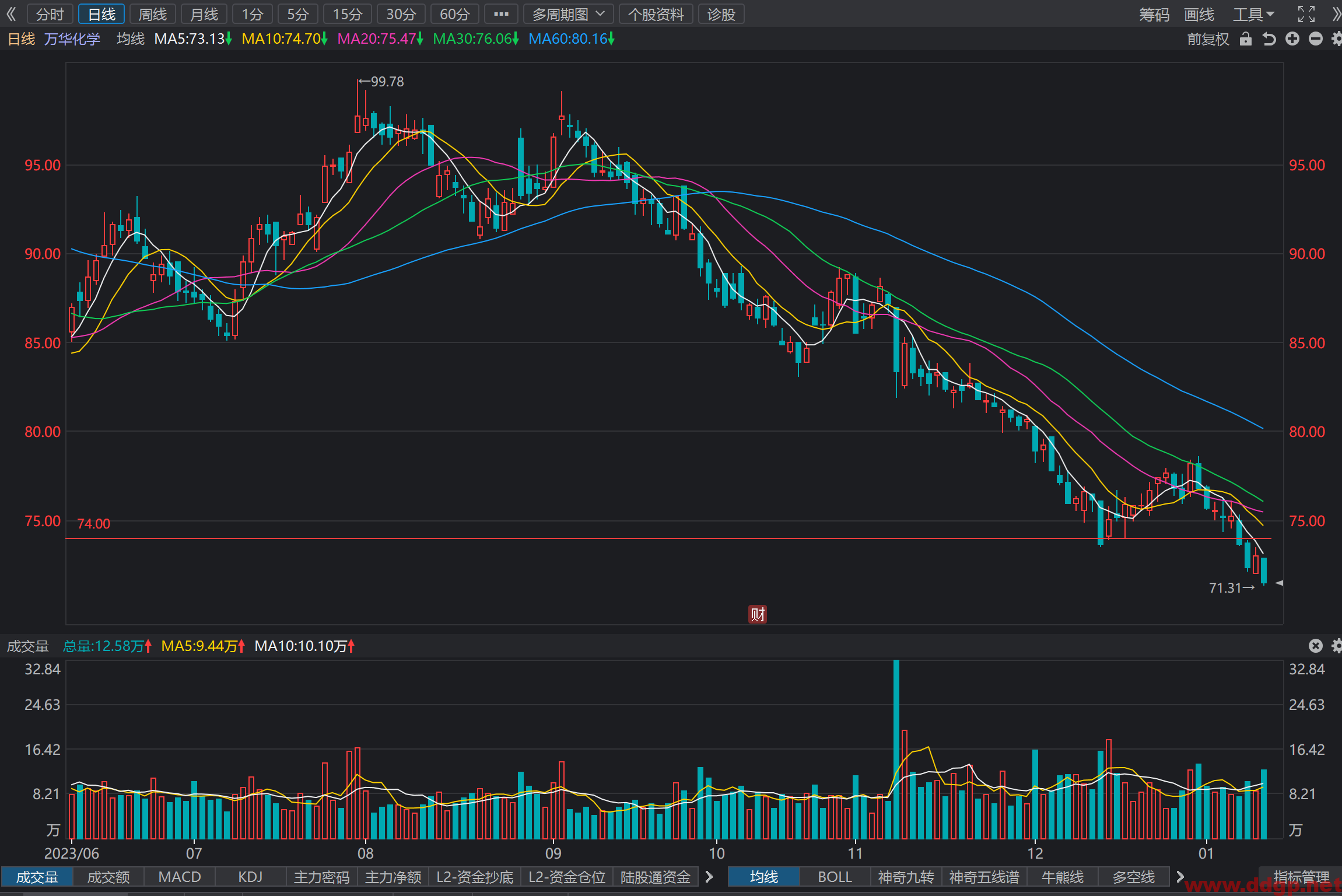Select the 日线 daily chart tab
Screen dimensions: 1342x896
tap(101, 14)
